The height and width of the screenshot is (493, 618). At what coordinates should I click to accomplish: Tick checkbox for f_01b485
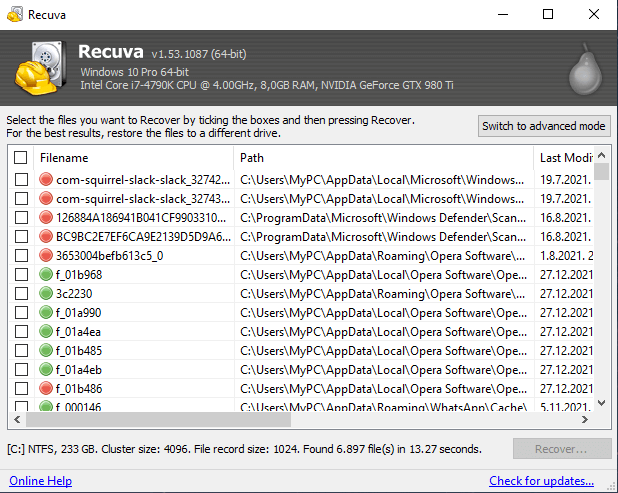pos(21,350)
